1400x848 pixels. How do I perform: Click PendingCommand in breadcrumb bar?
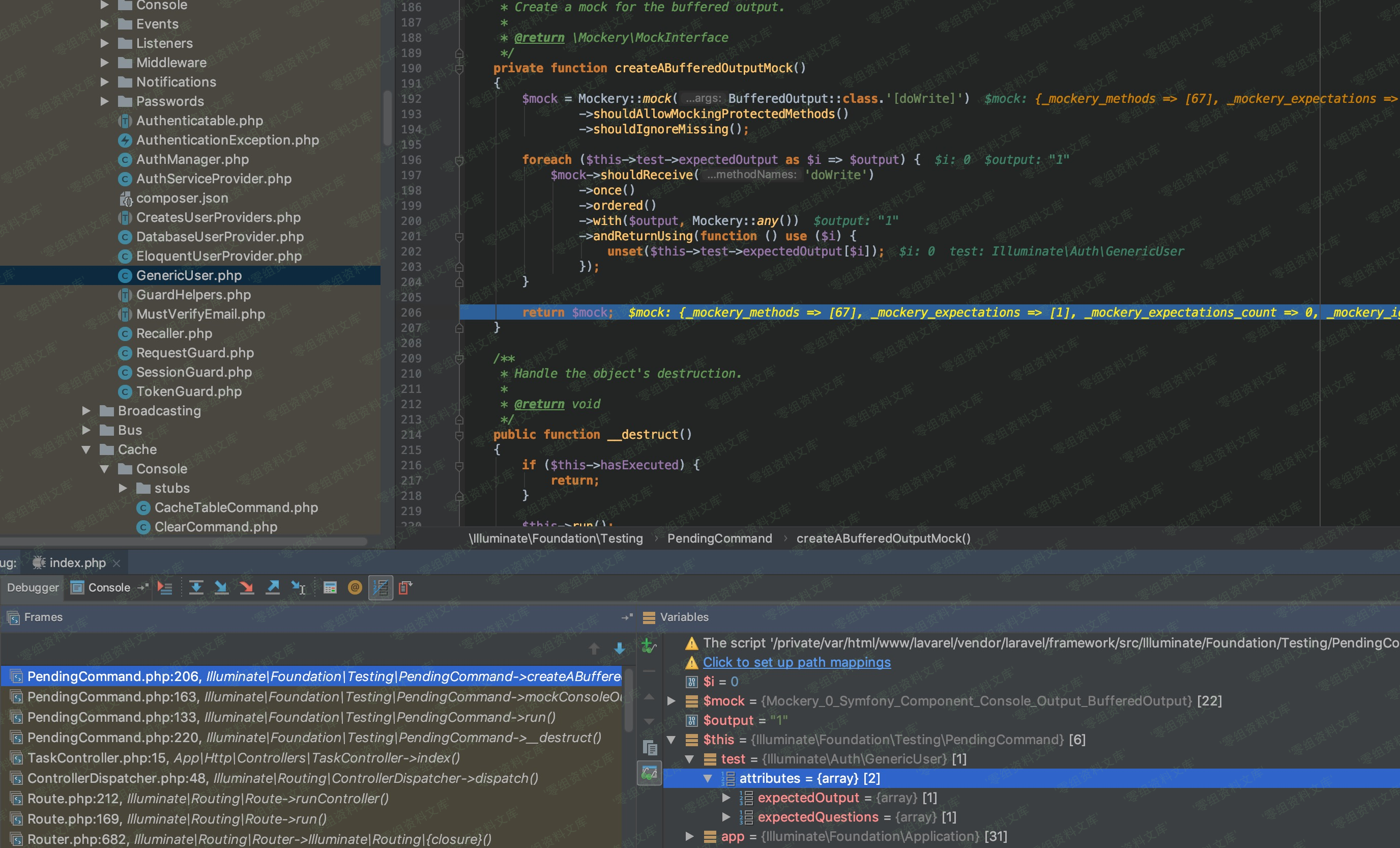coord(719,538)
